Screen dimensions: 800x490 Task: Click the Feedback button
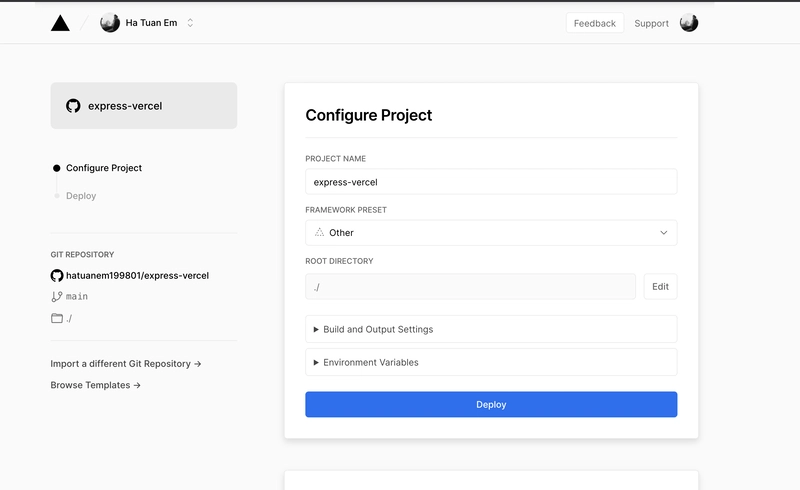point(594,23)
